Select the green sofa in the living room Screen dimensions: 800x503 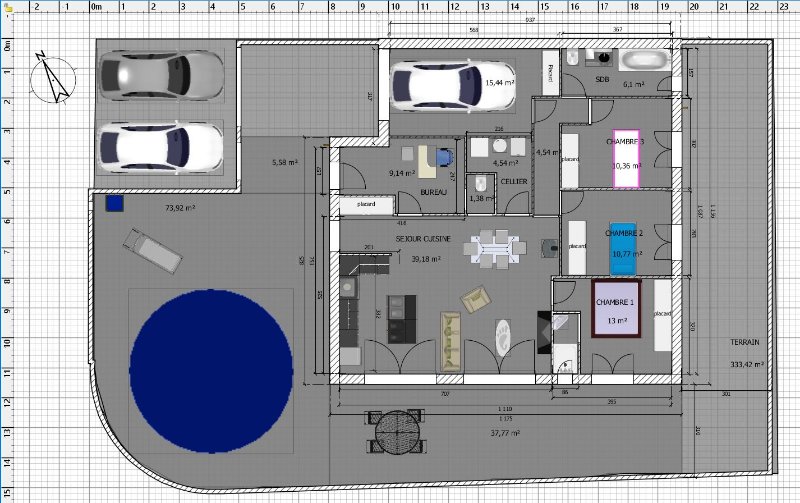(x=451, y=341)
